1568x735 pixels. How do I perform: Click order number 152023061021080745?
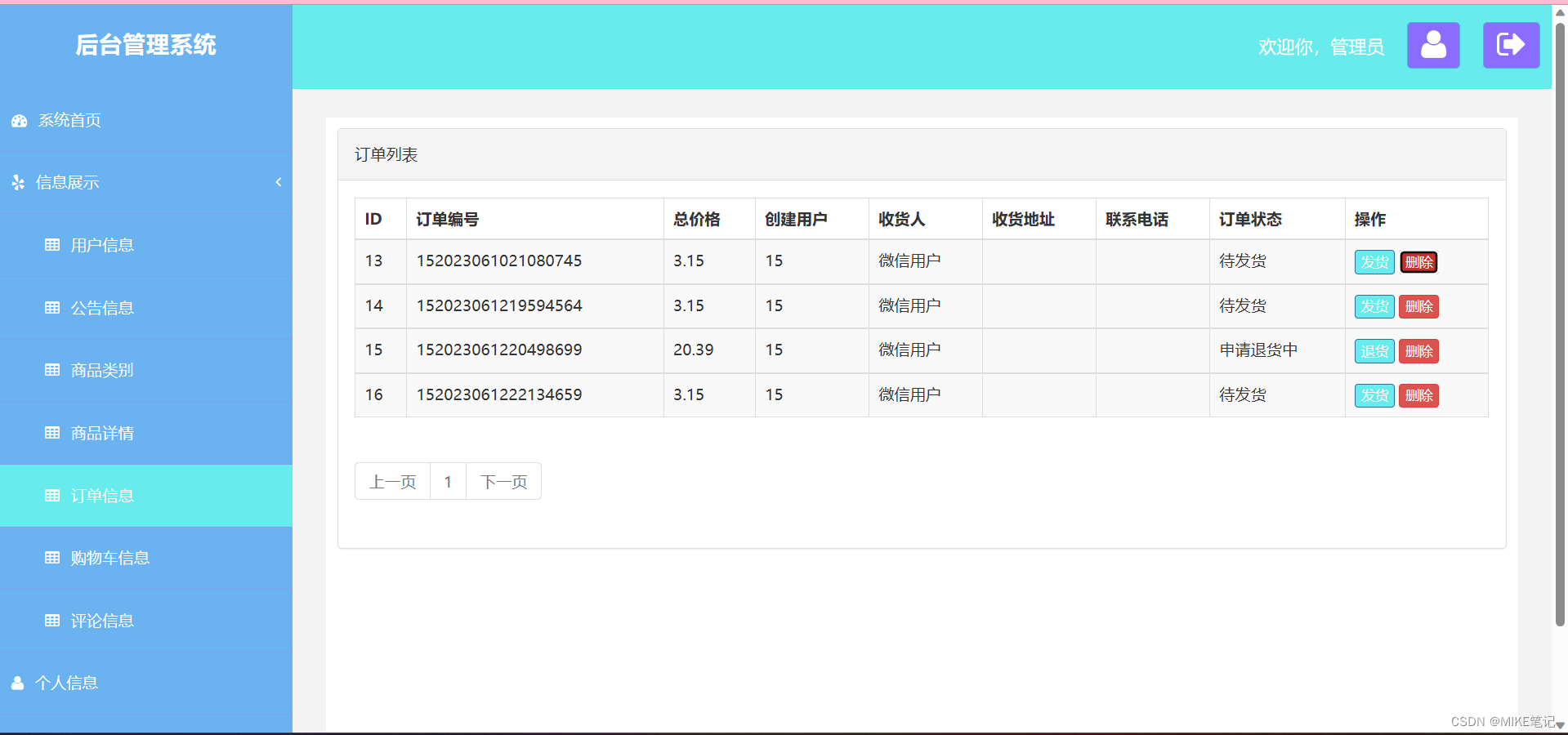click(499, 261)
